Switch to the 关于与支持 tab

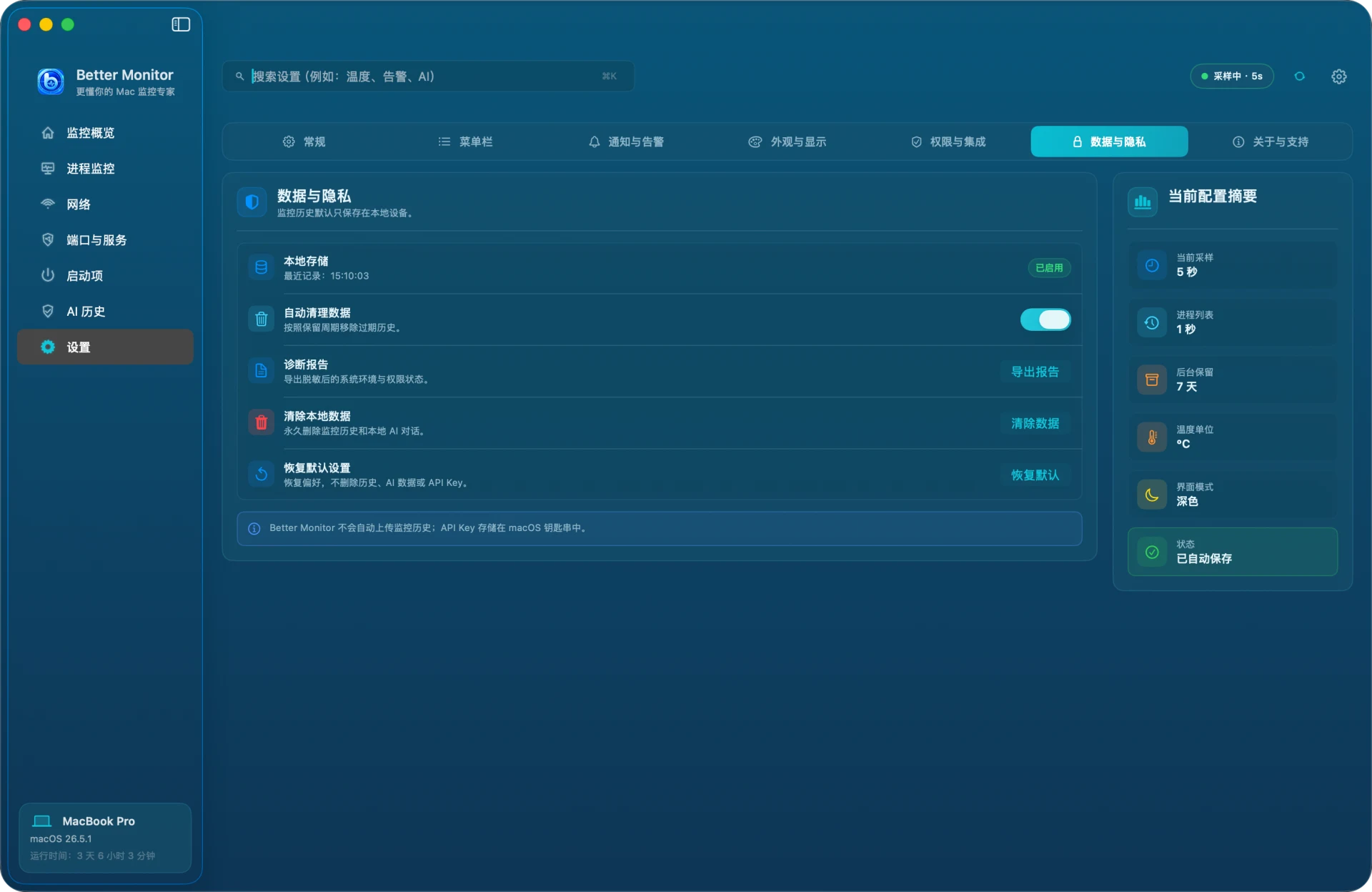[x=1271, y=142]
